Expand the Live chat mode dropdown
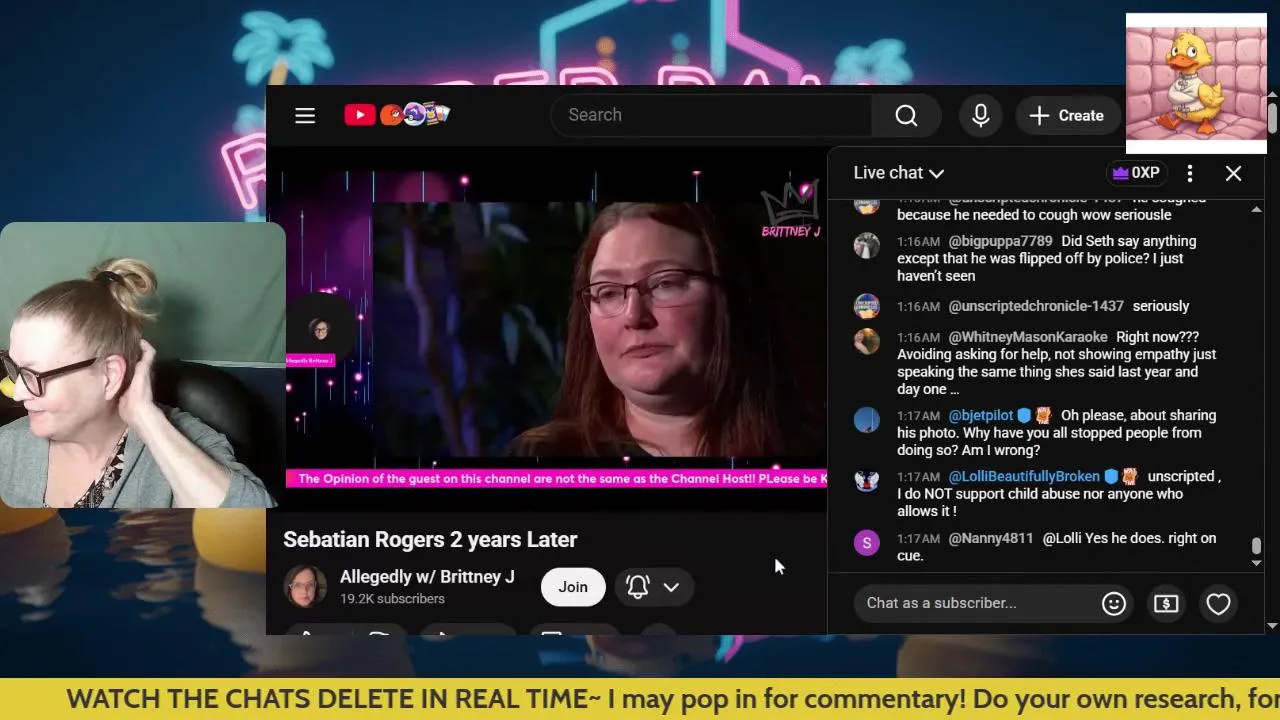Viewport: 1280px width, 720px height. click(898, 173)
